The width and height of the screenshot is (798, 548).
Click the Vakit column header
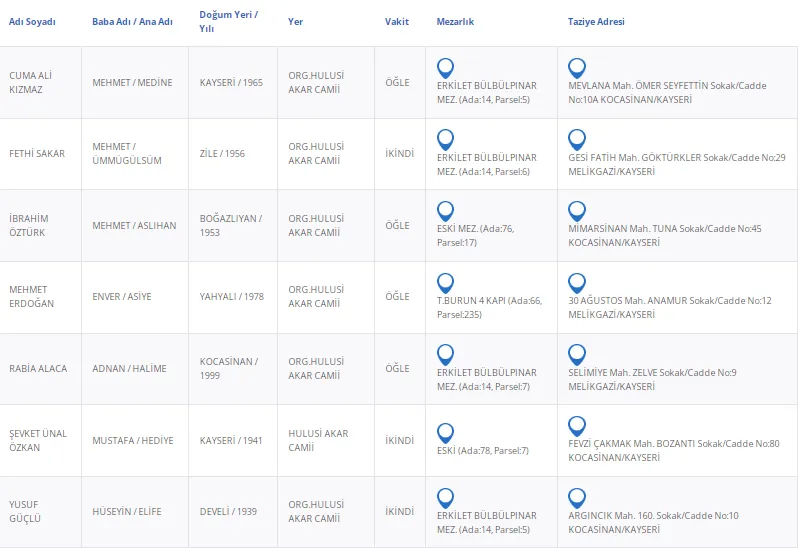(396, 22)
